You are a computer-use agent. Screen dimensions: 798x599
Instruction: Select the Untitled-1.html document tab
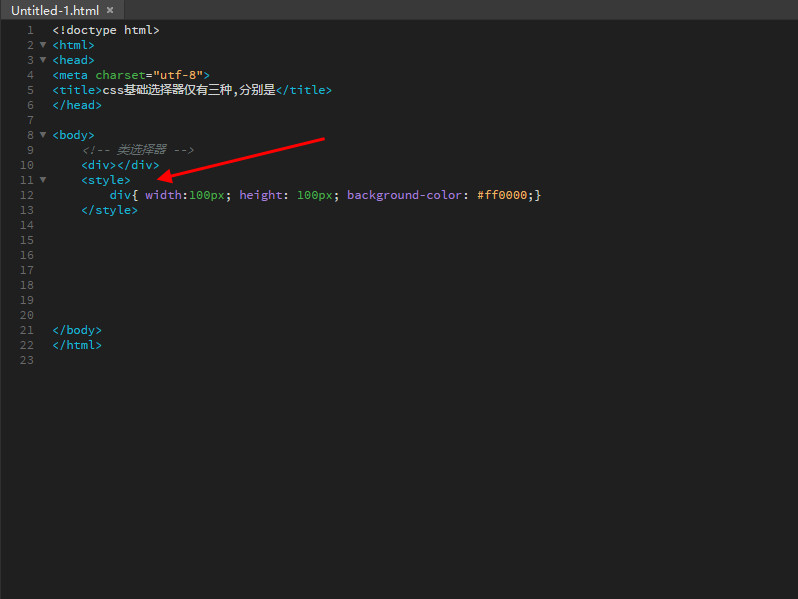pos(55,10)
